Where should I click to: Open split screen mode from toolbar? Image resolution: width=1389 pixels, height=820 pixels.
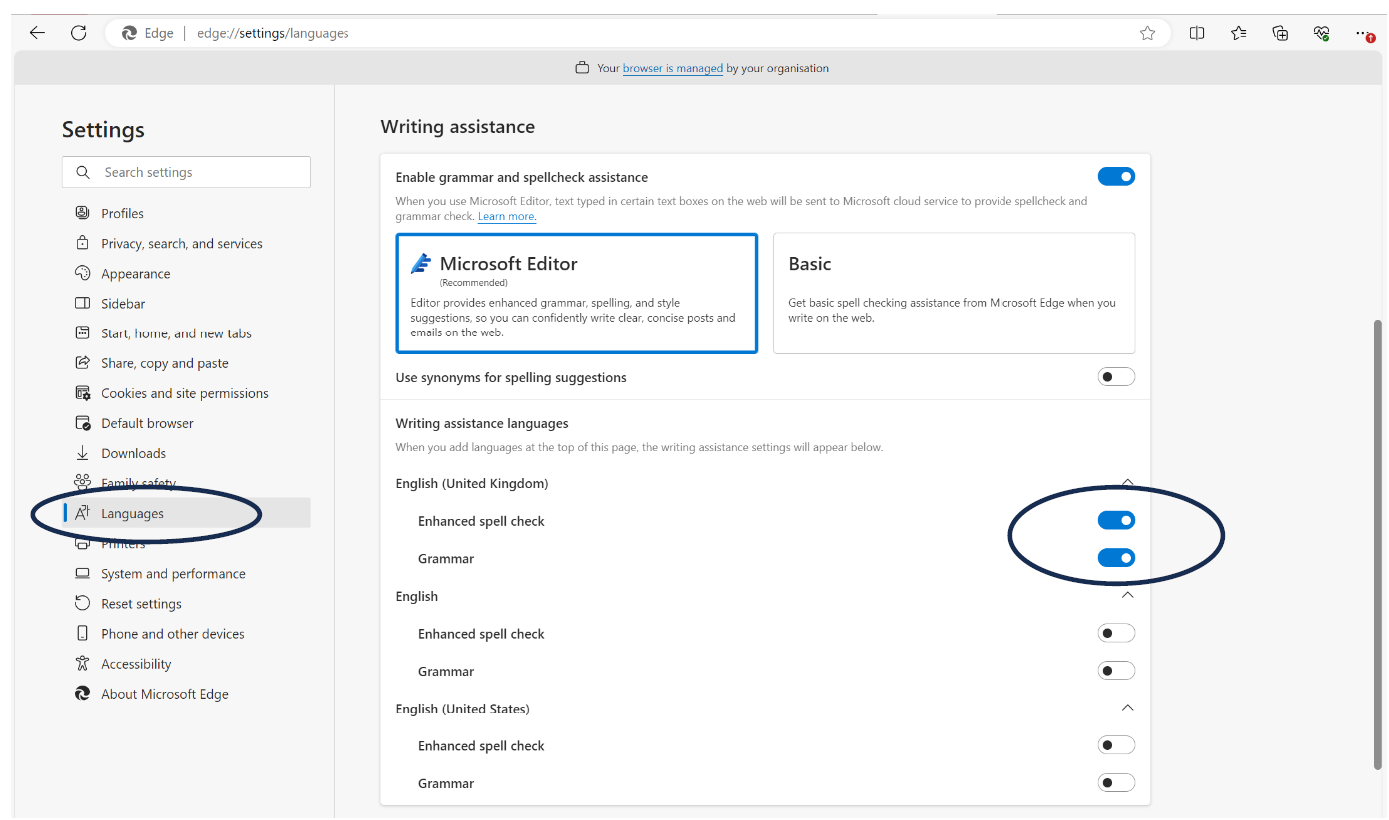pos(1197,32)
